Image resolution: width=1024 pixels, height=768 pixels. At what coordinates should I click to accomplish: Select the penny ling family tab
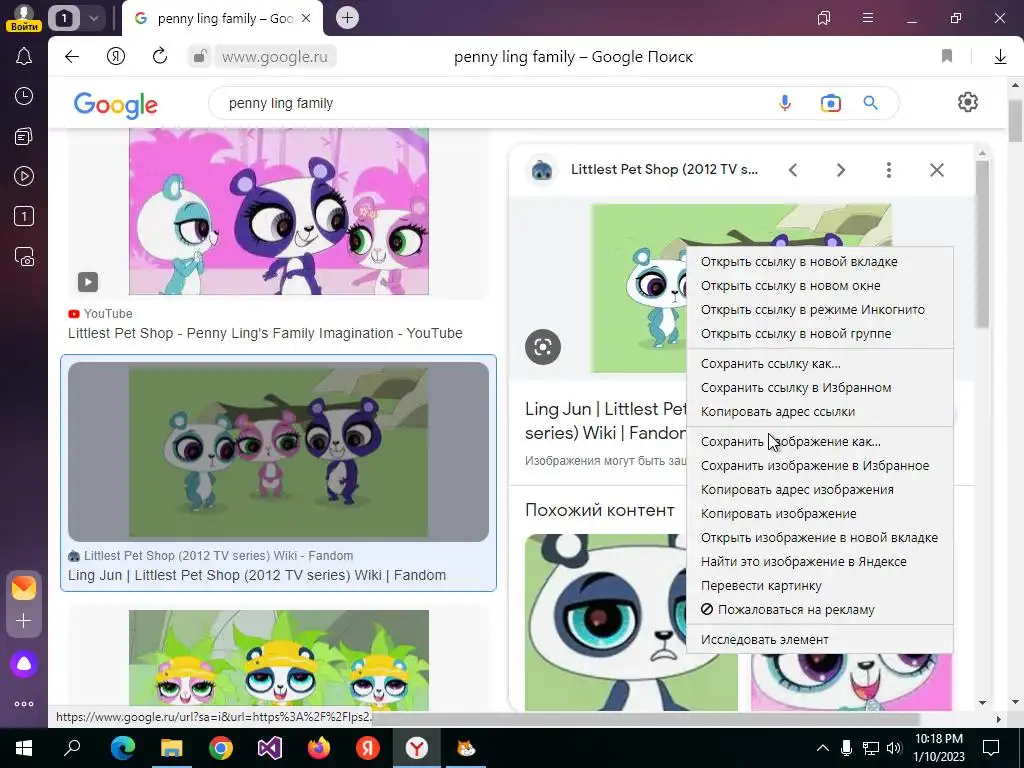222,18
